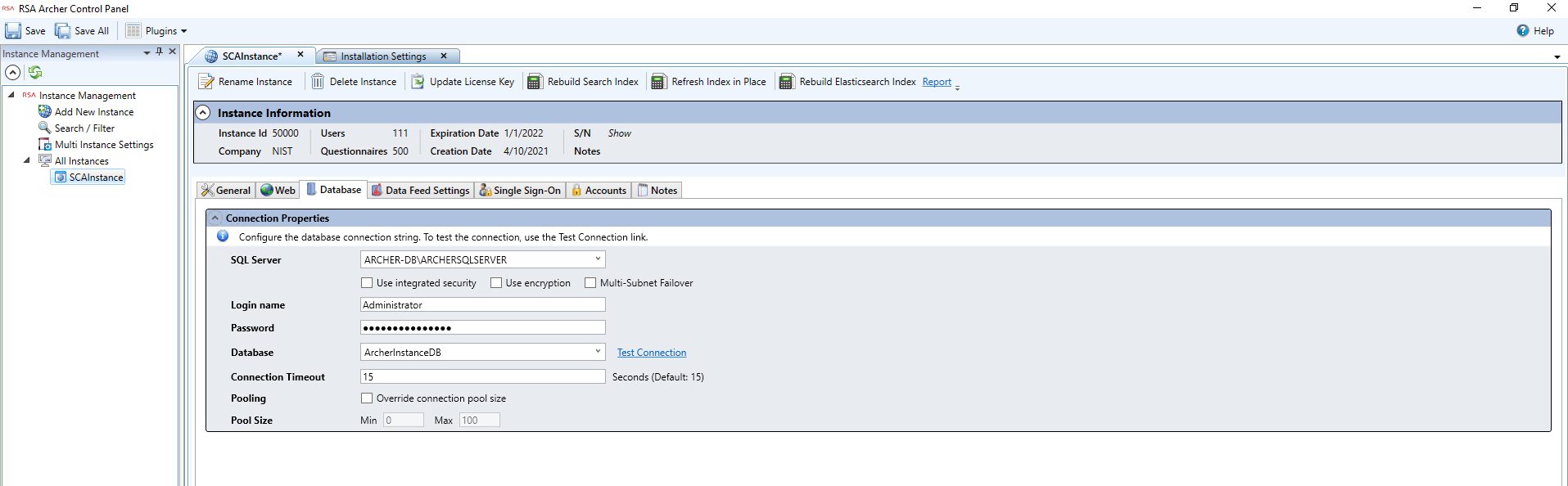Select SCAInstance in the instance tree
1568x486 pixels.
88,178
